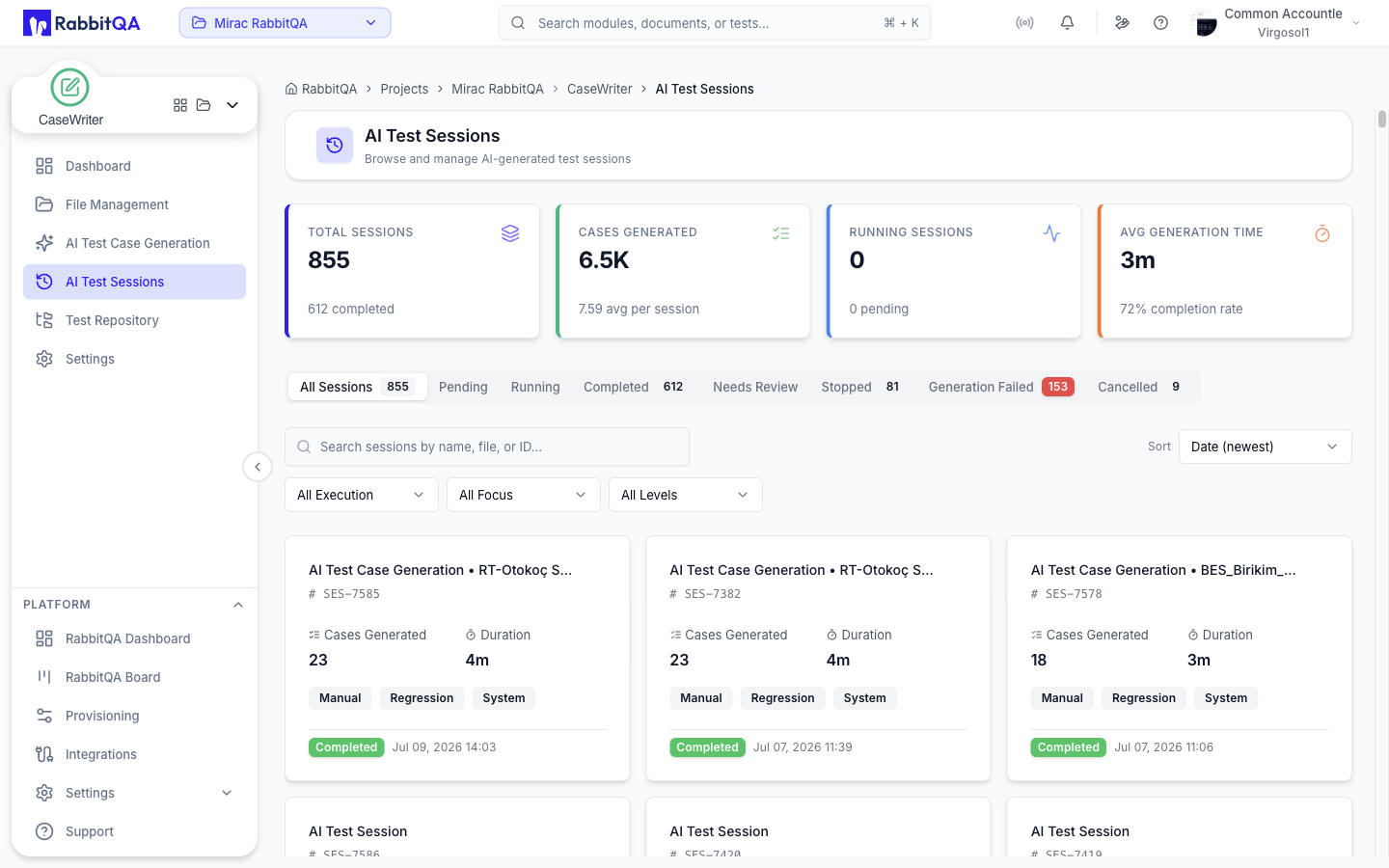Click the green CaseWriter module icon

coord(69,88)
